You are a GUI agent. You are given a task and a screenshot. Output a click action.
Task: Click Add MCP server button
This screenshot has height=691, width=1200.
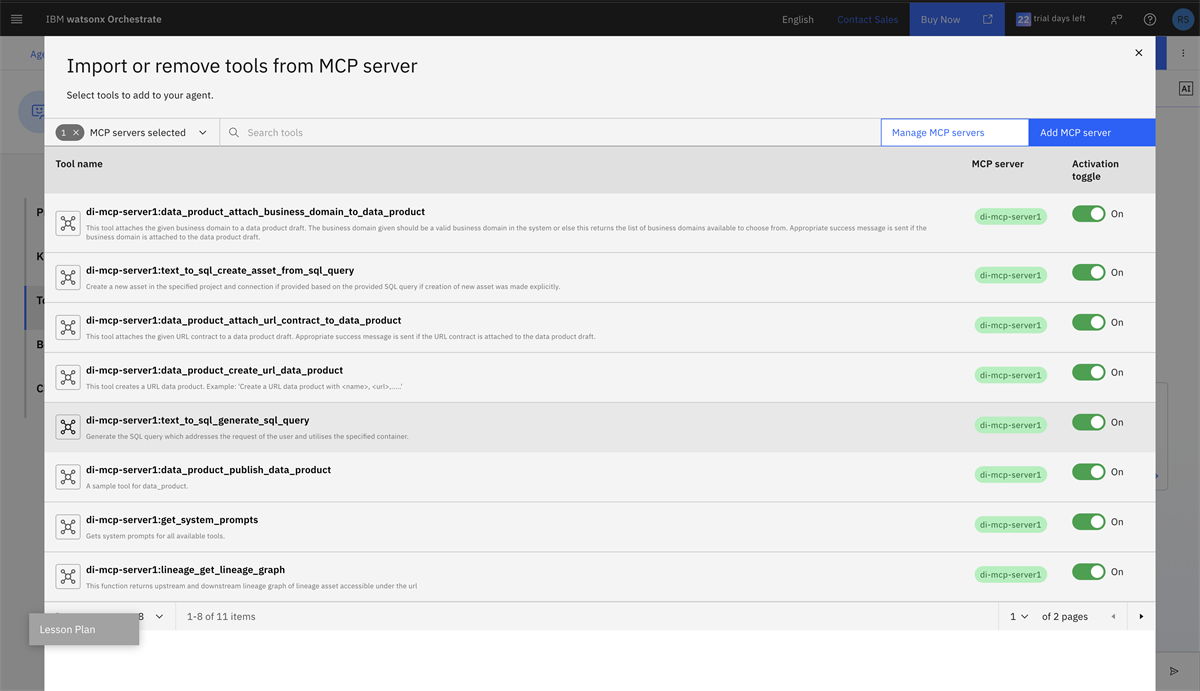click(1092, 132)
